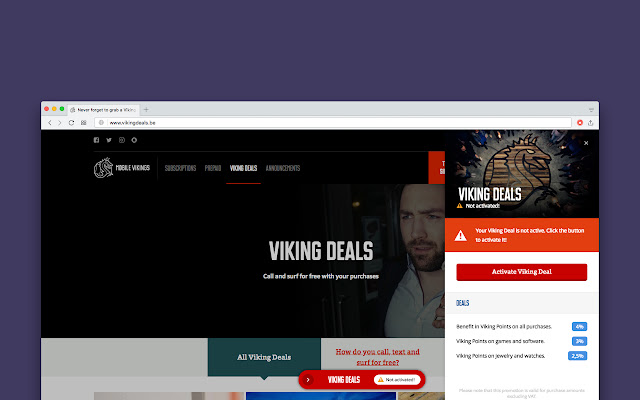The image size is (640, 400).
Task: Click the Facebook social icon
Action: click(96, 140)
